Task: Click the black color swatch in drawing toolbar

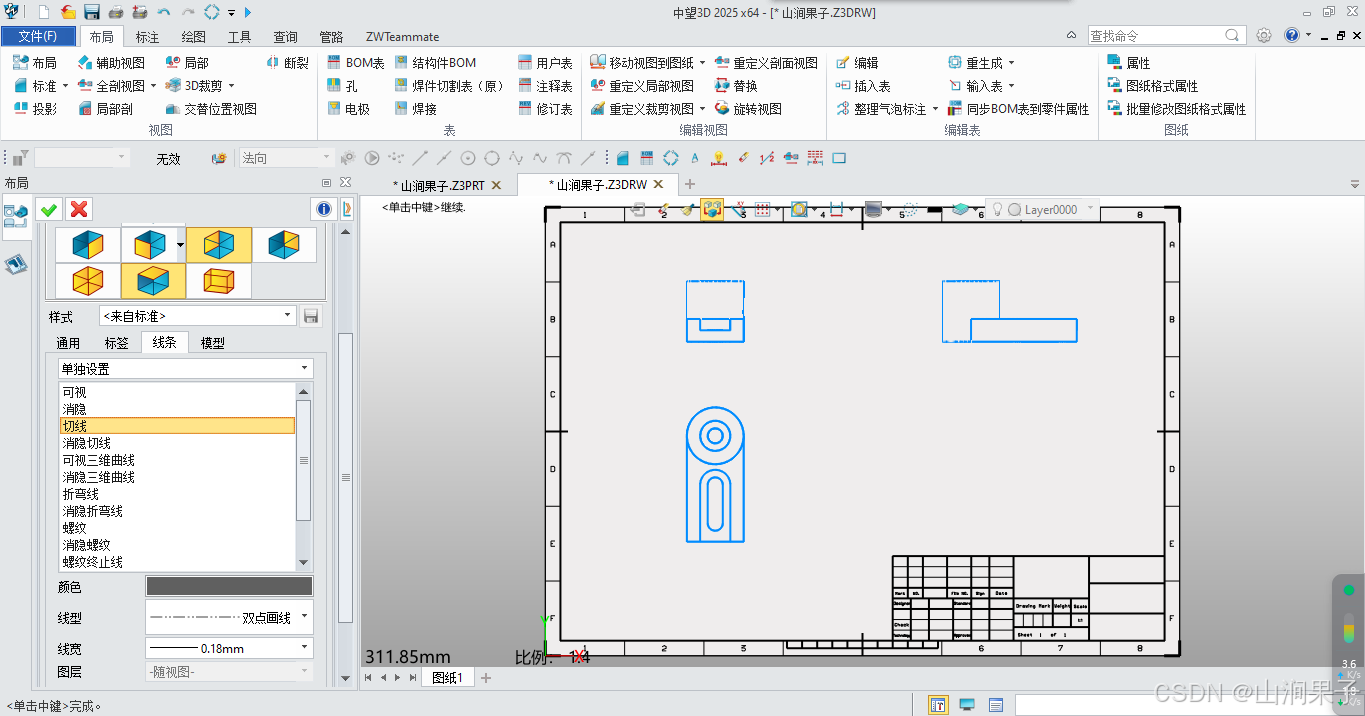Action: pyautogui.click(x=934, y=210)
